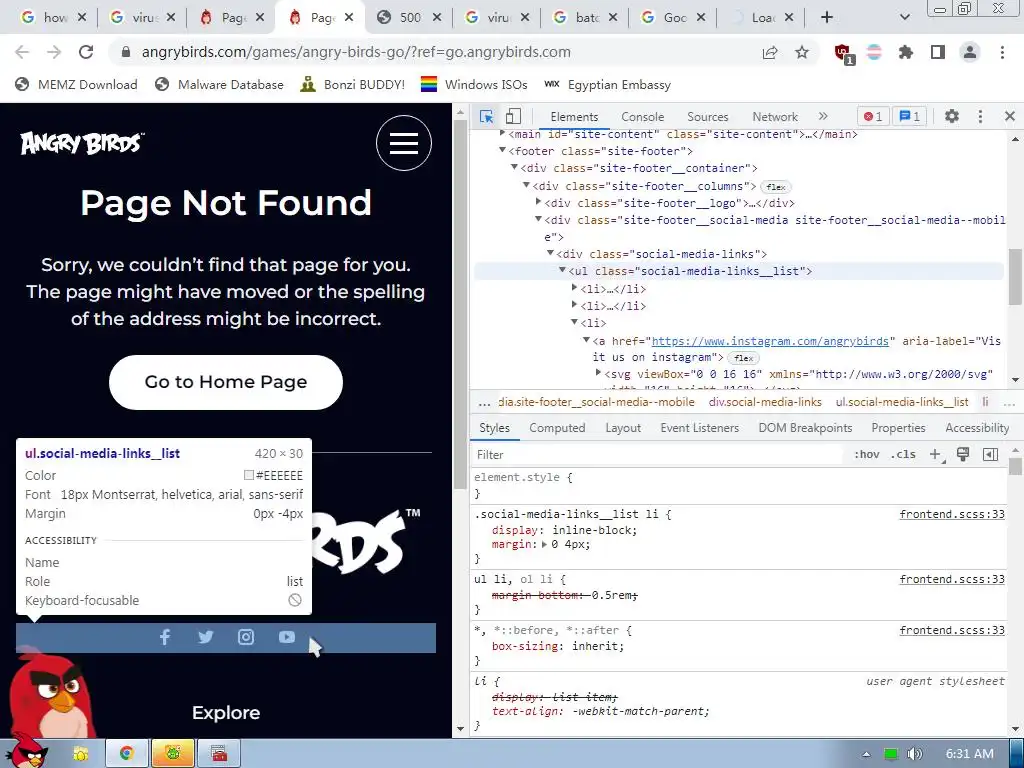Switch to the Elements tab
Image resolution: width=1024 pixels, height=768 pixels.
[574, 117]
